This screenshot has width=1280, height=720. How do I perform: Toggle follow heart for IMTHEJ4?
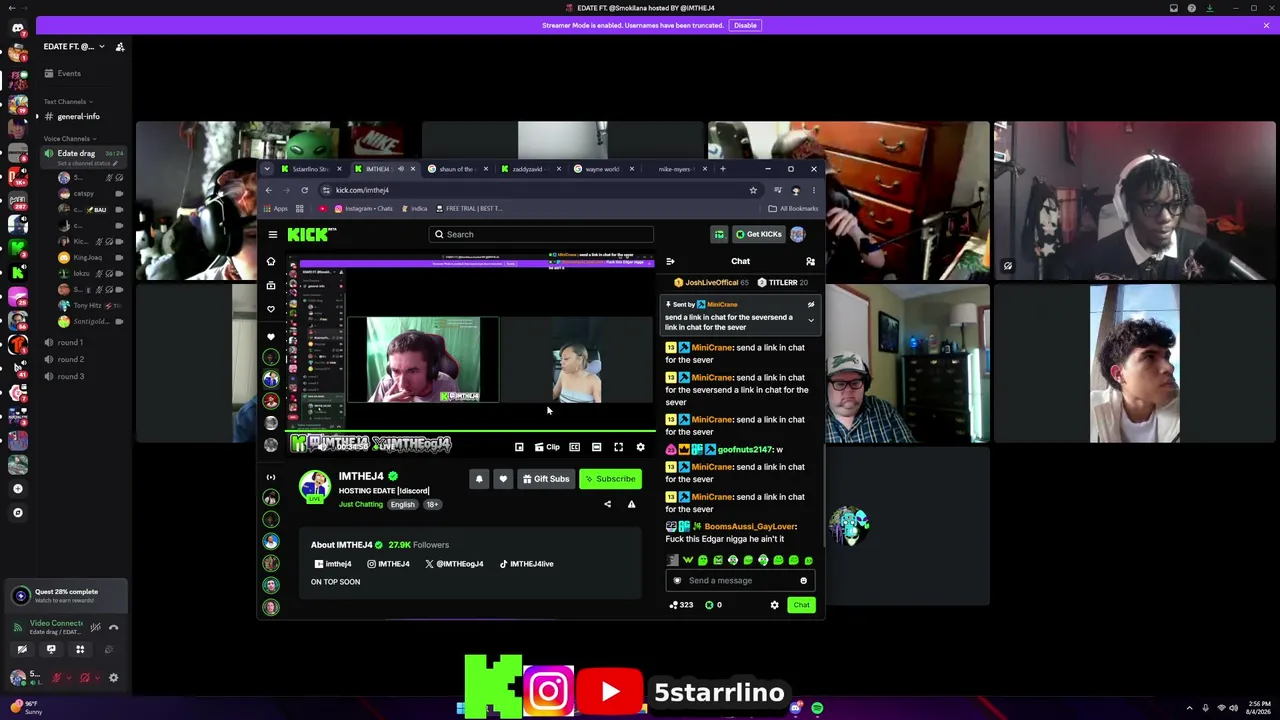coord(503,479)
